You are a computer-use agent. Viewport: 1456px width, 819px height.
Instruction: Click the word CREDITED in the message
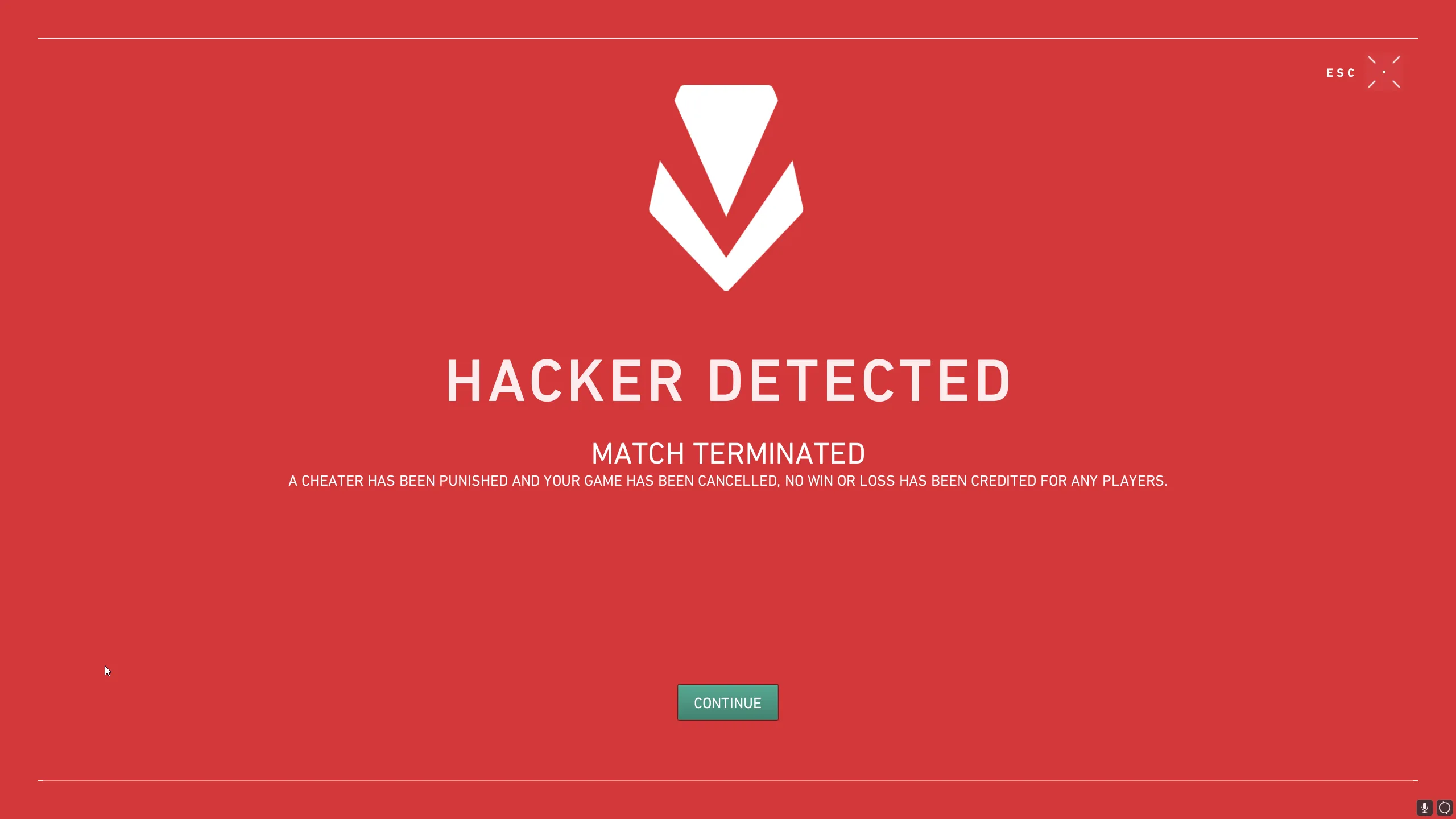click(x=1003, y=481)
